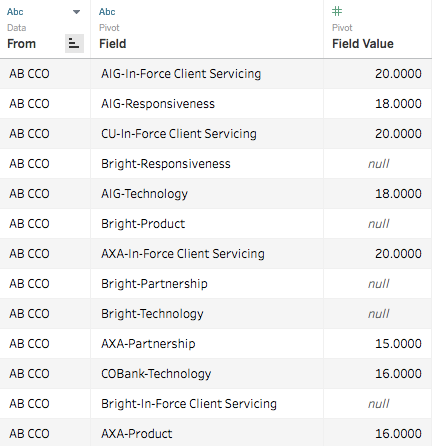The height and width of the screenshot is (446, 432).
Task: Click AB CCO in the COBank-Technology row
Action: [29, 374]
